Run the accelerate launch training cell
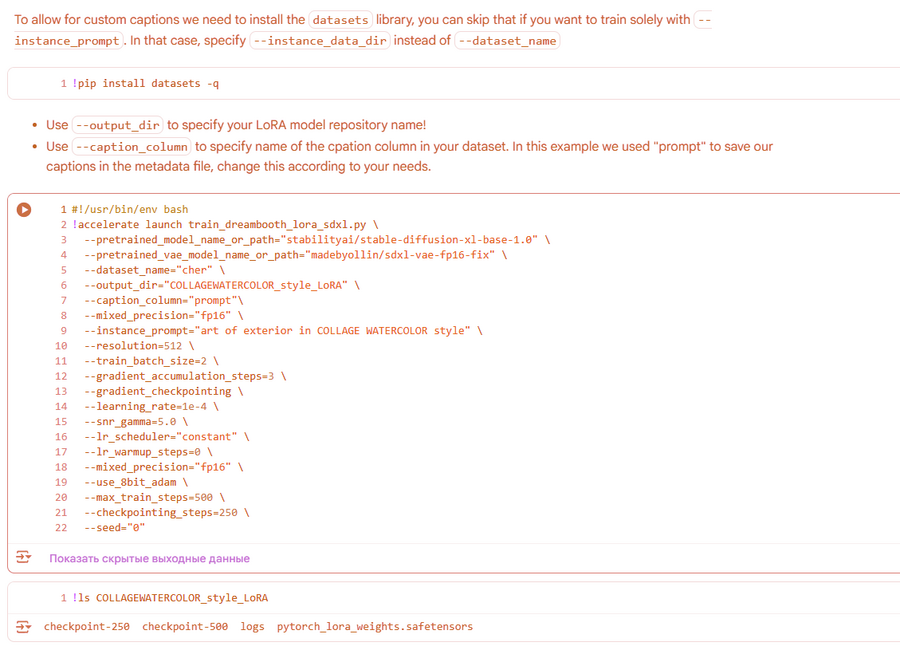Screen dimensions: 900x650 (x=24, y=210)
